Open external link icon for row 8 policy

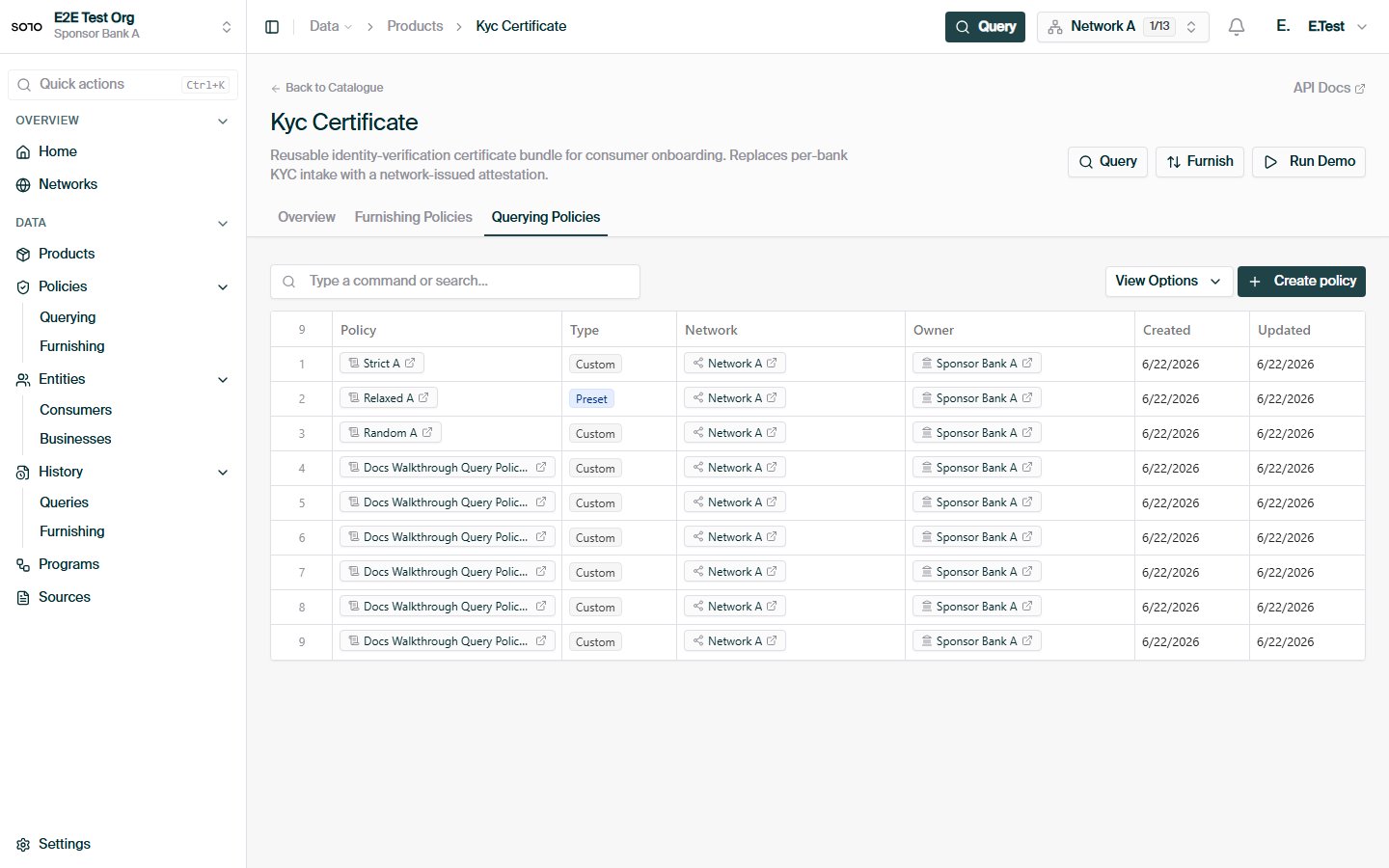[x=541, y=607]
